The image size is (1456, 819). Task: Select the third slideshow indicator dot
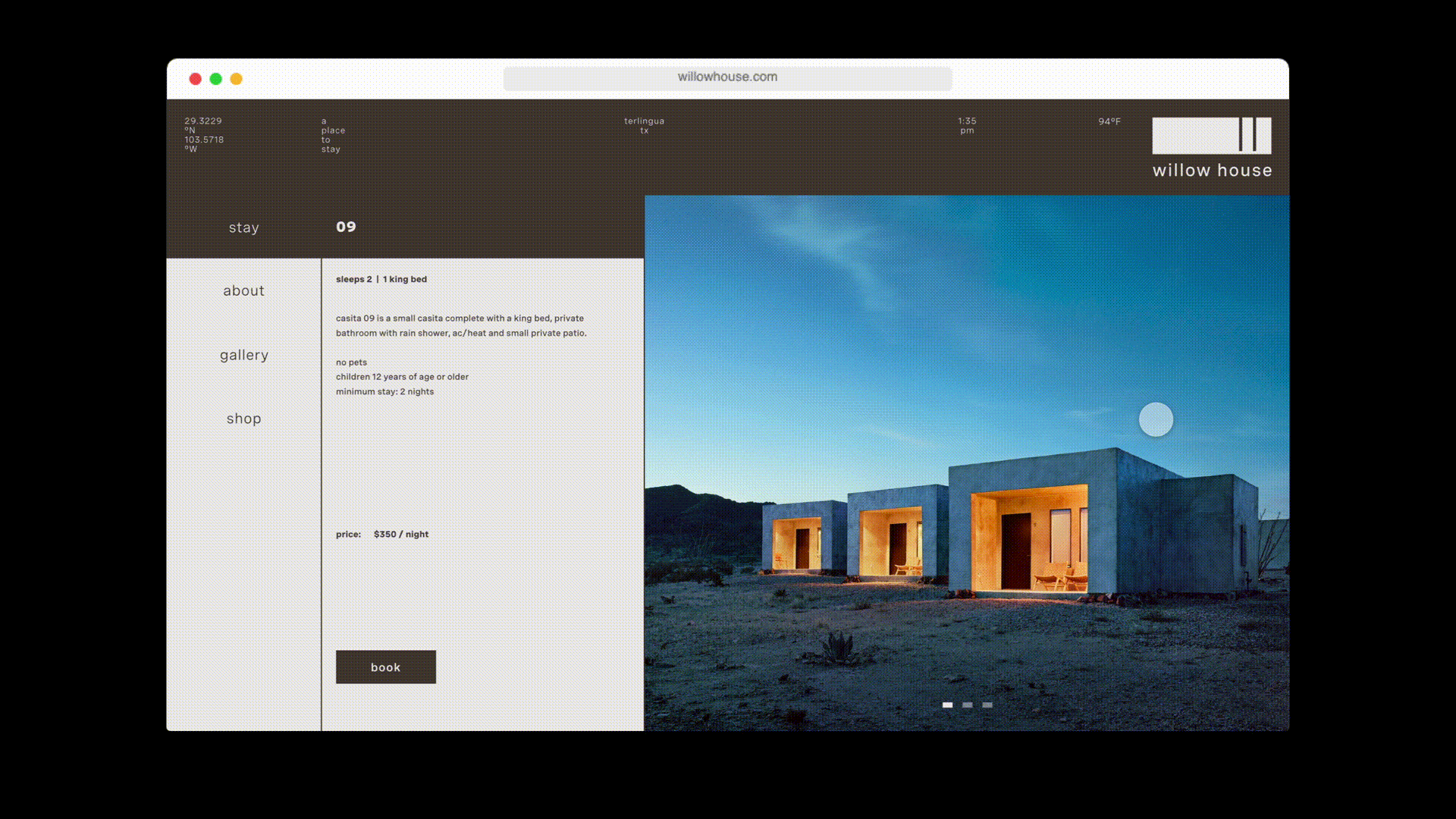coord(987,704)
